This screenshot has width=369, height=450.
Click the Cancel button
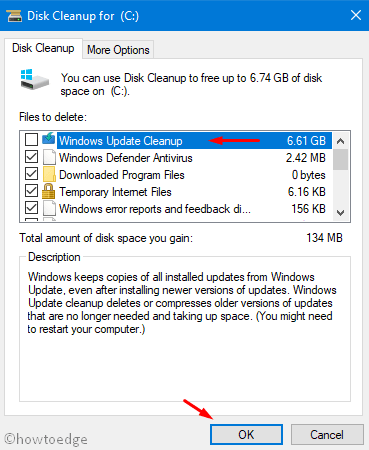(x=327, y=435)
